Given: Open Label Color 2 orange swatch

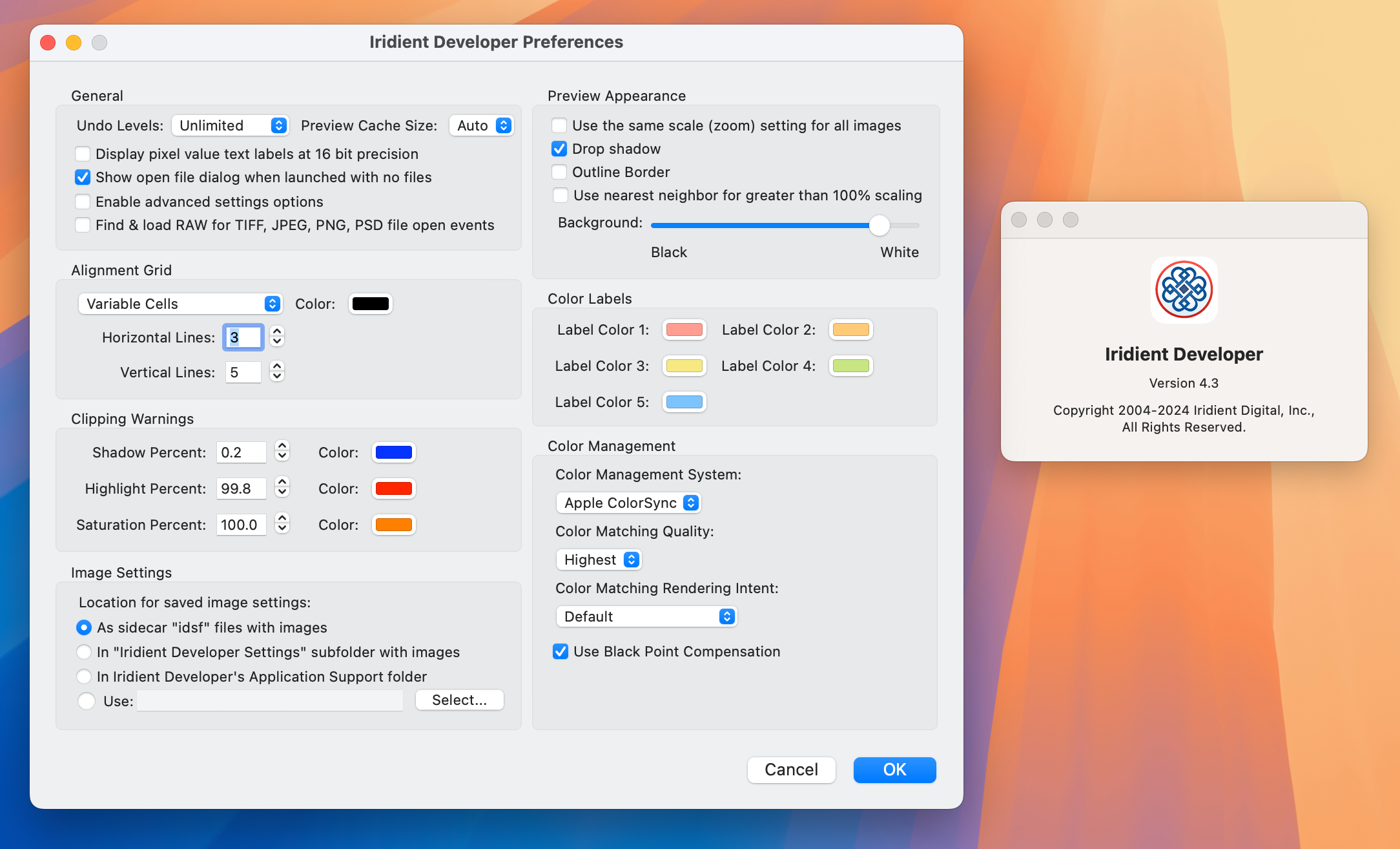Looking at the screenshot, I should [x=851, y=330].
